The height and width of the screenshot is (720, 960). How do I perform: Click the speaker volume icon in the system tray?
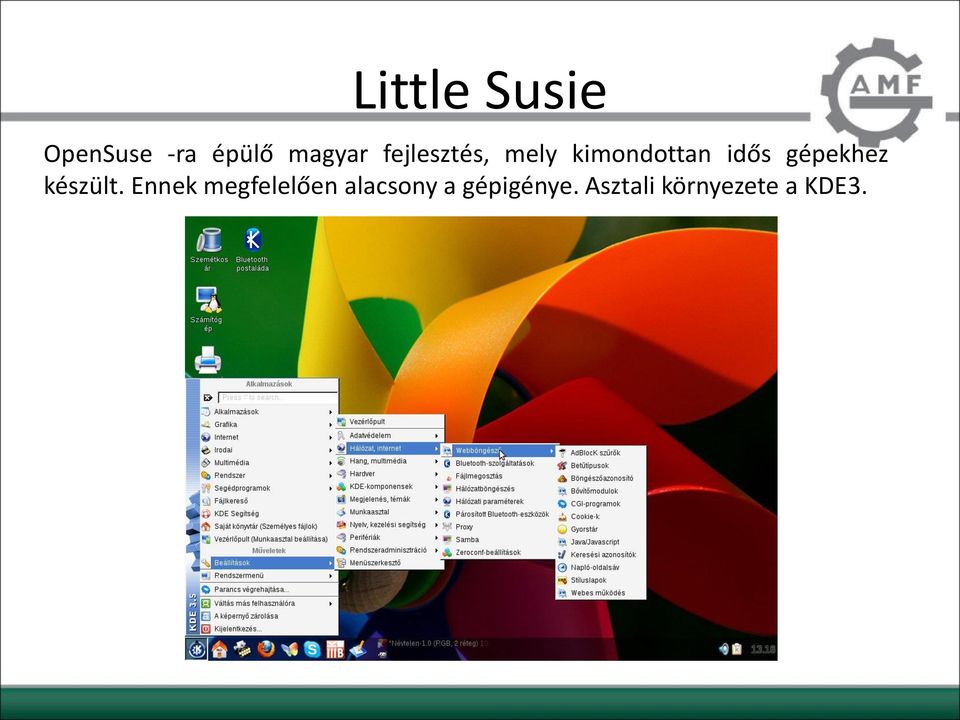(724, 649)
